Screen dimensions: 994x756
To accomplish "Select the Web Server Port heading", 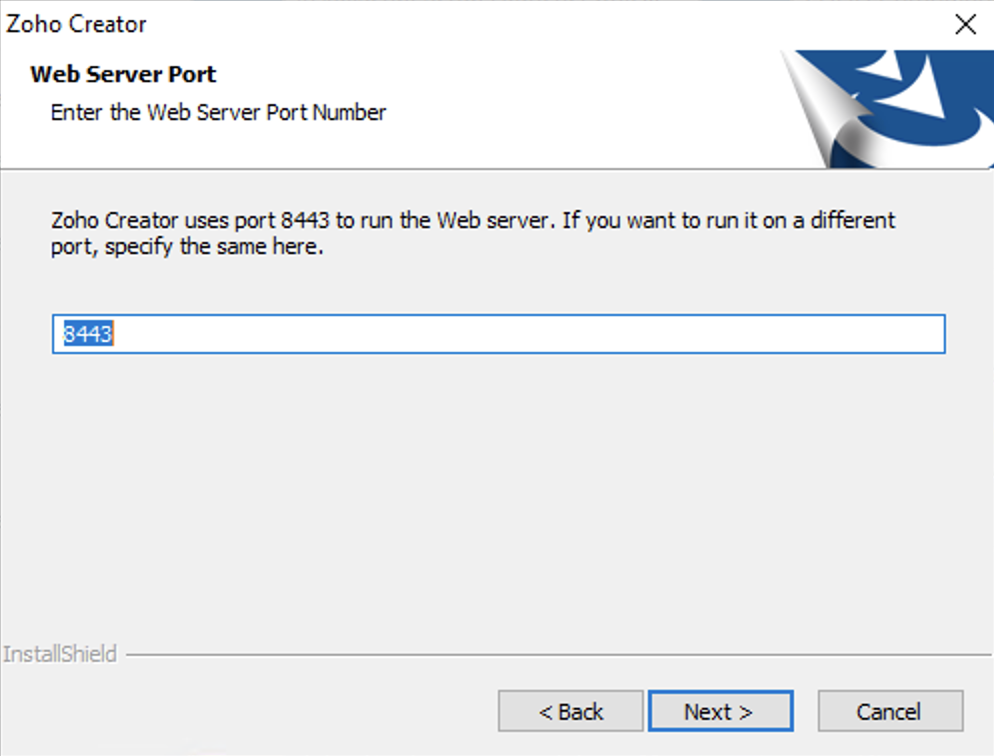I will tap(123, 74).
